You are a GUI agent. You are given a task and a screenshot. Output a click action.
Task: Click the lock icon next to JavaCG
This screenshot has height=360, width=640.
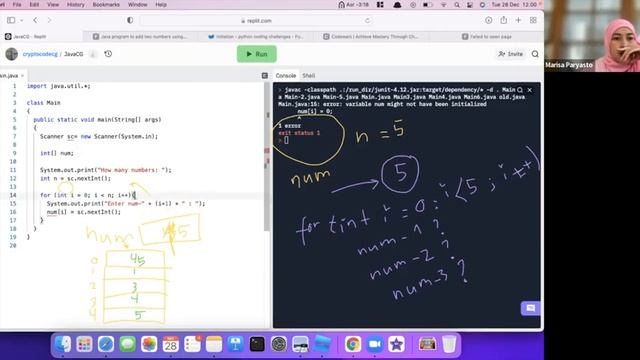click(x=93, y=54)
